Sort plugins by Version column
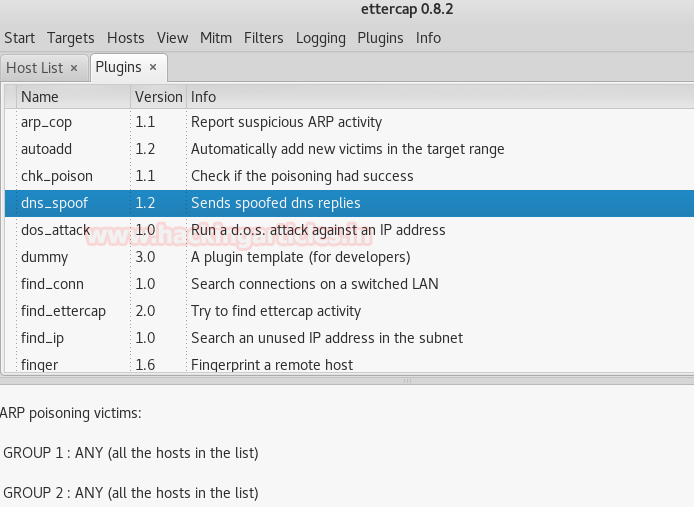 158,97
